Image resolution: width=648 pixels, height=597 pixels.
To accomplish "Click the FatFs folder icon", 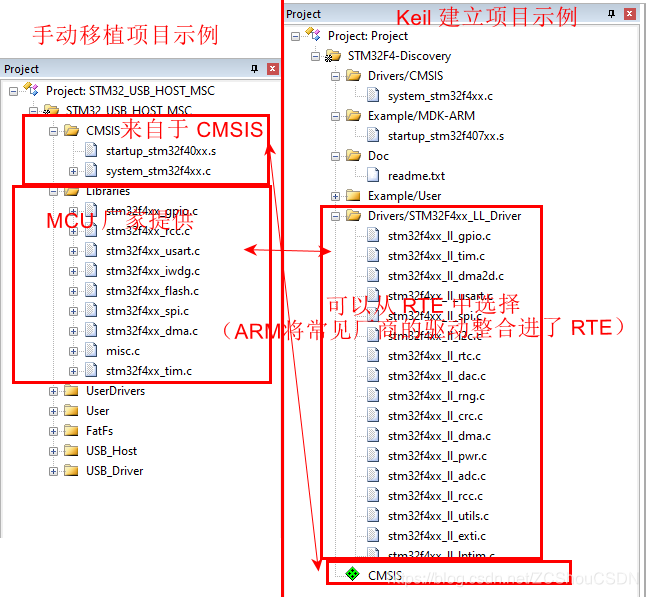I will pyautogui.click(x=71, y=430).
